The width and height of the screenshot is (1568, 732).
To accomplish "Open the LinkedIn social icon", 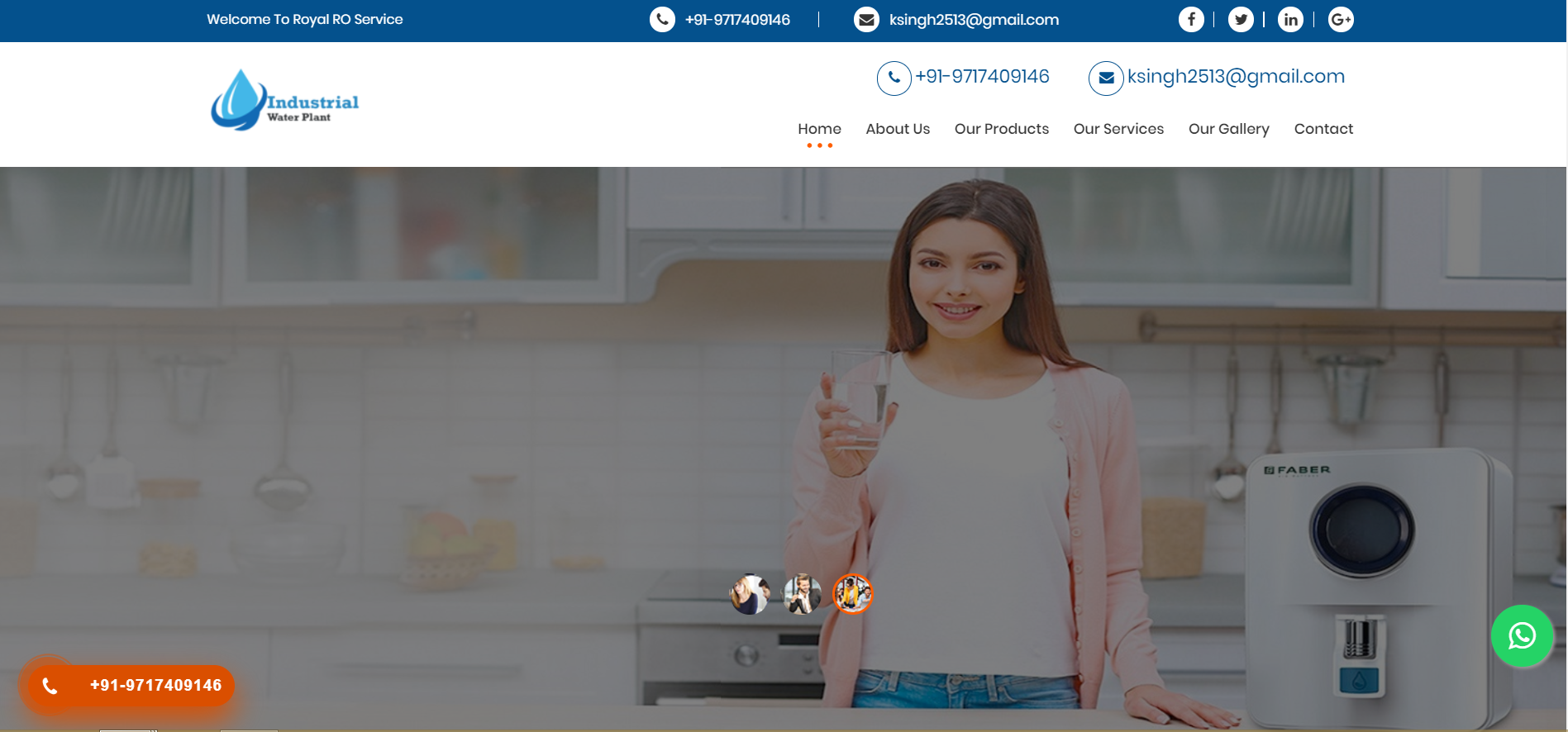I will [x=1289, y=19].
